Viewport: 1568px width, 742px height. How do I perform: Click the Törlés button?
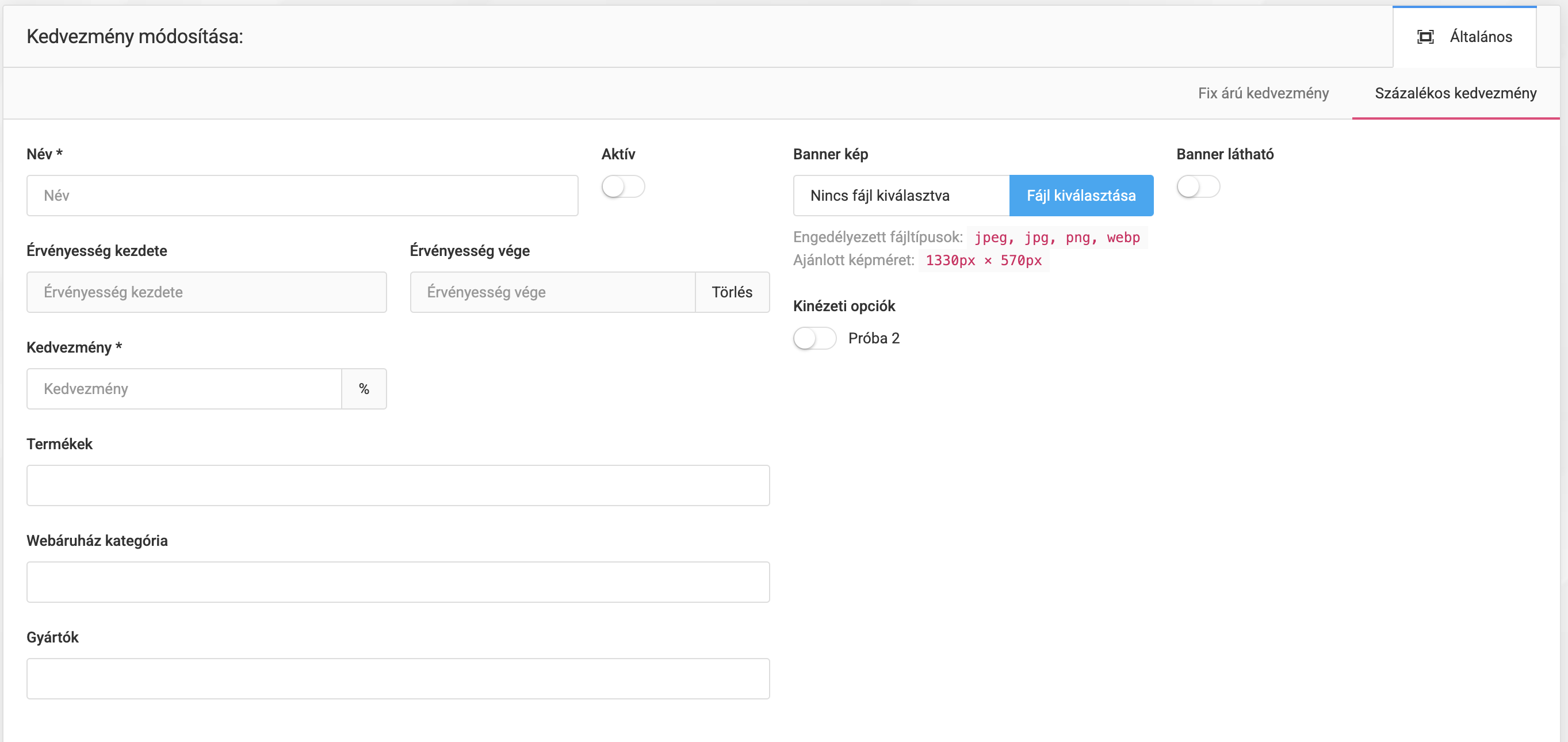[x=732, y=292]
